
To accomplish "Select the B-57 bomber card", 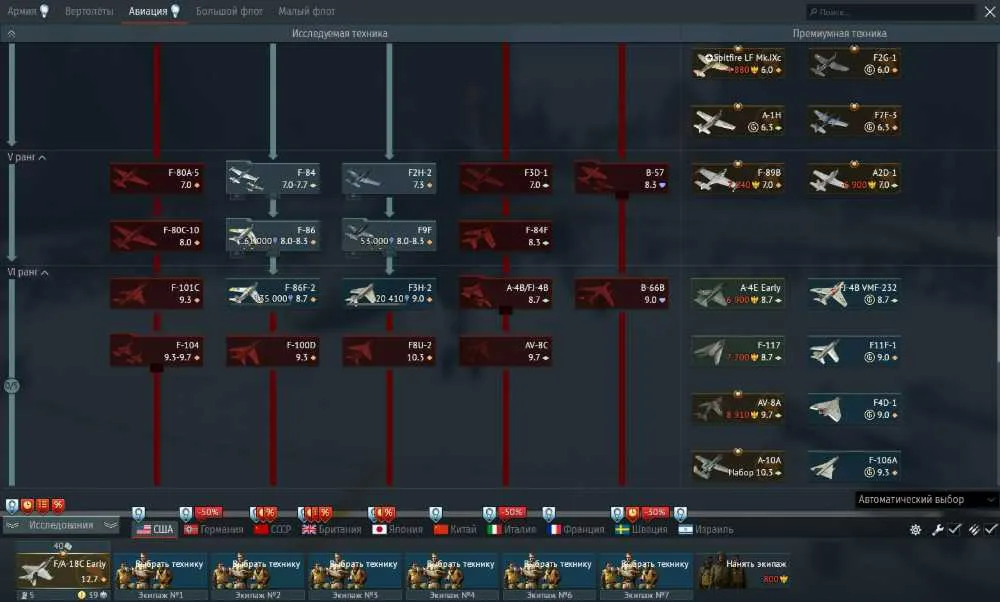I will coord(622,179).
